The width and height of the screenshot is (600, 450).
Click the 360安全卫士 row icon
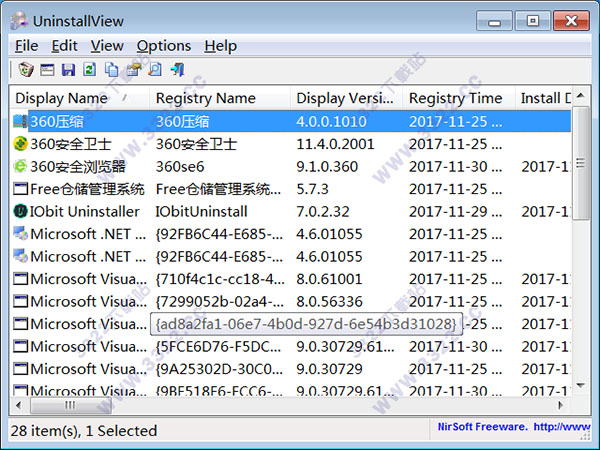[x=20, y=144]
